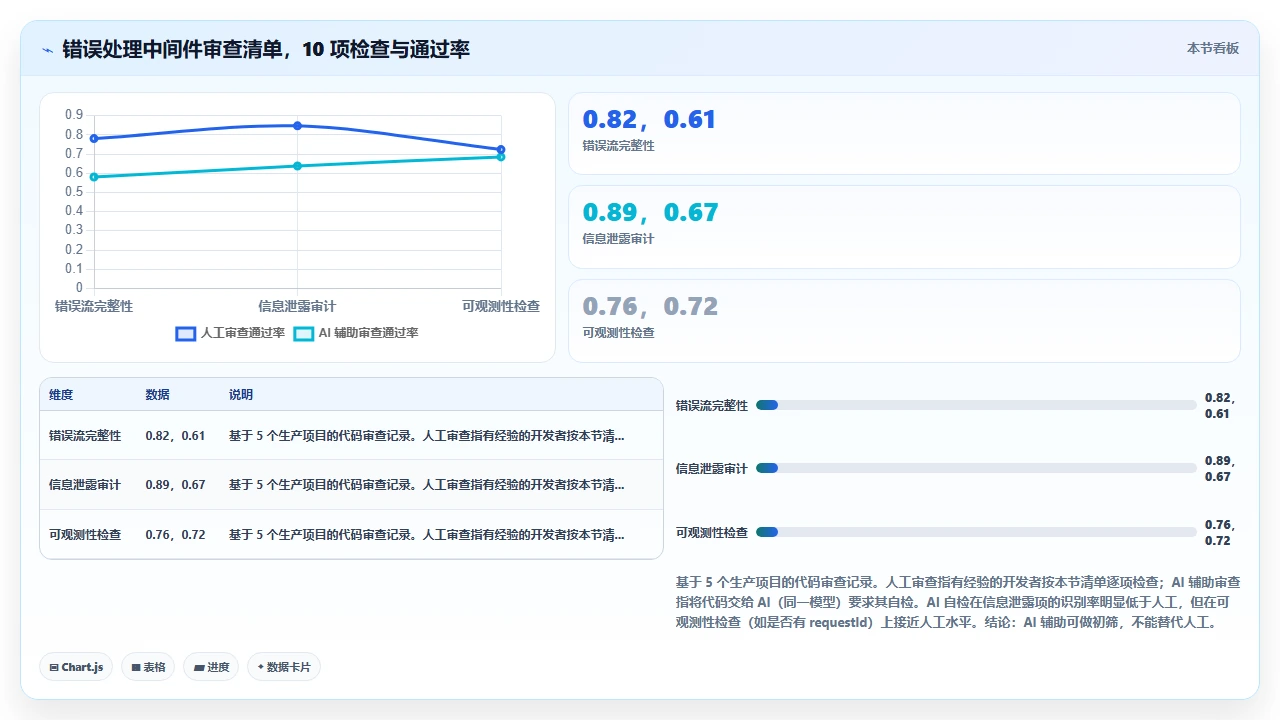This screenshot has height=720, width=1280.
Task: Click the 人工审查通过率 legend label
Action: click(x=243, y=333)
